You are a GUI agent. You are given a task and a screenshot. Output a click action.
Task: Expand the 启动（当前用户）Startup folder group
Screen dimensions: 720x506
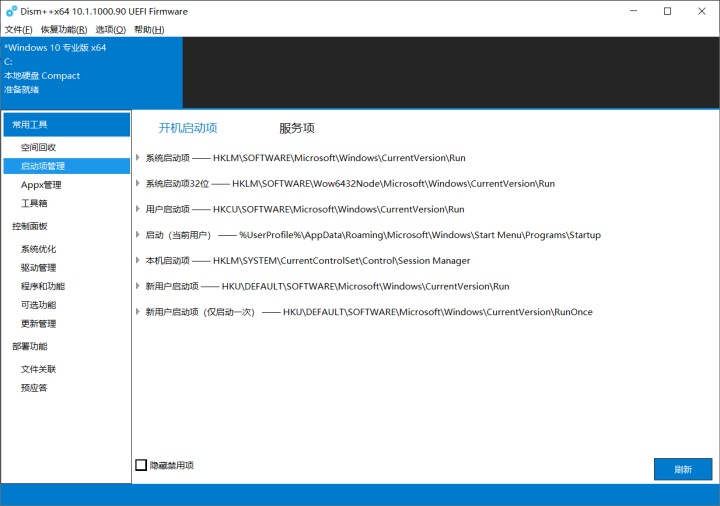(138, 235)
